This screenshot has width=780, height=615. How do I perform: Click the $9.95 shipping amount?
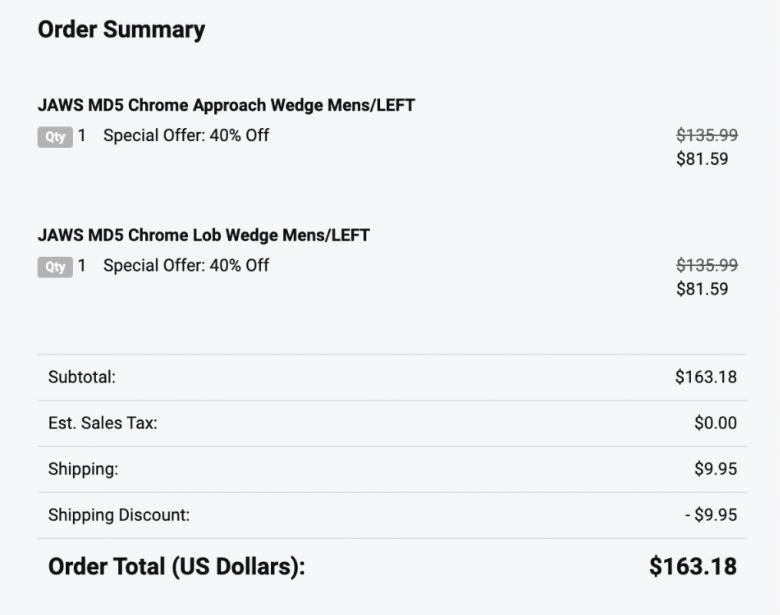pos(715,469)
